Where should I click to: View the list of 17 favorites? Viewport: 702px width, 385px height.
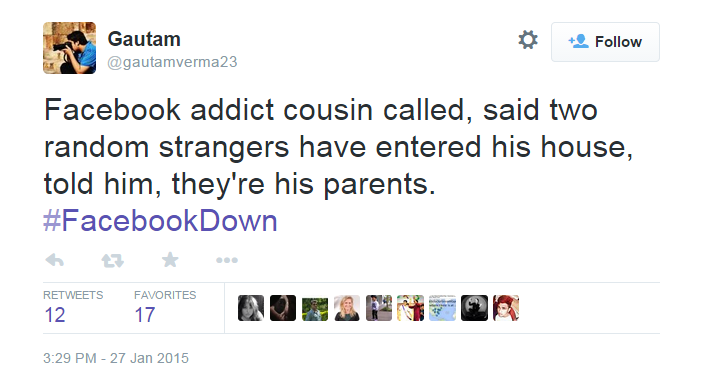(165, 308)
